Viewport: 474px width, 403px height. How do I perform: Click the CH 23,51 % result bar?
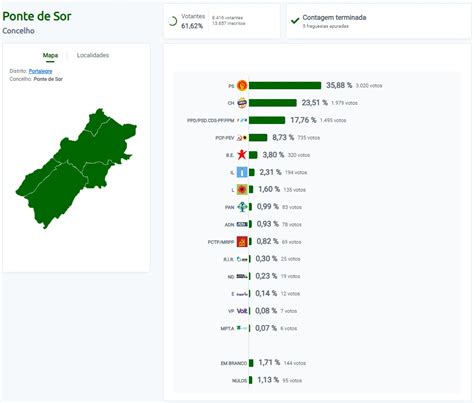point(273,103)
